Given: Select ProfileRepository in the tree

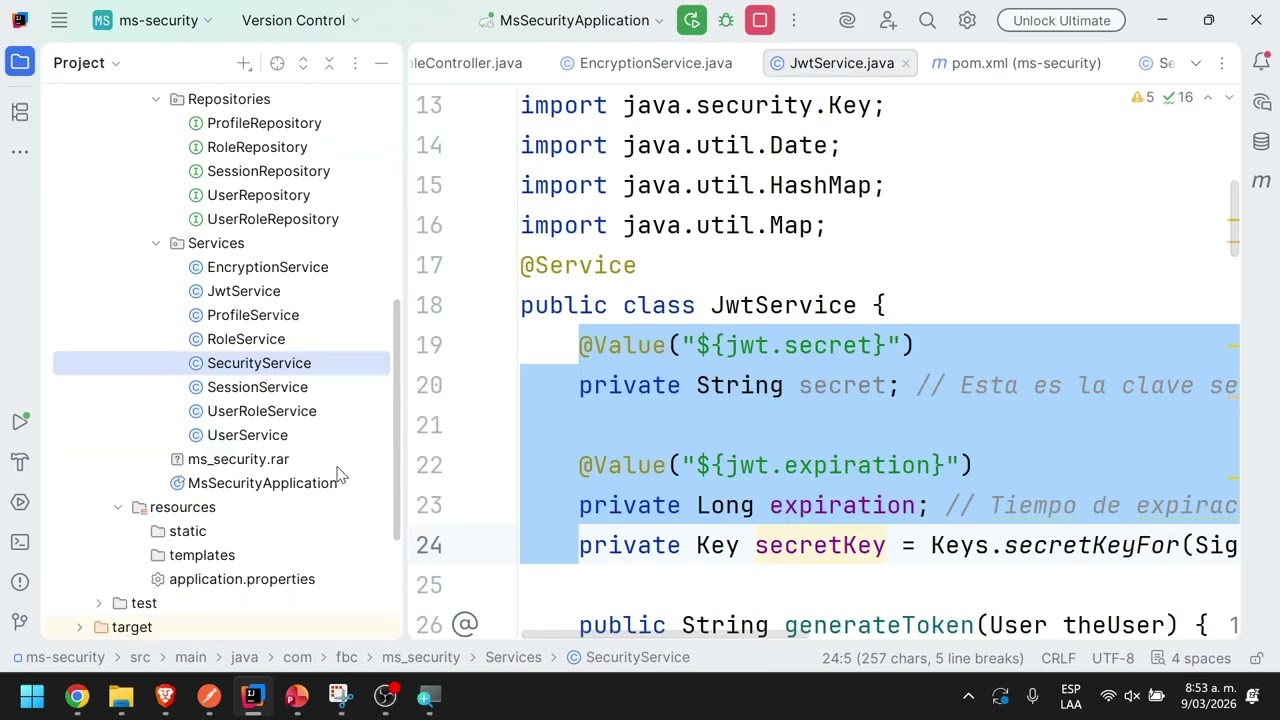Looking at the screenshot, I should pos(264,123).
